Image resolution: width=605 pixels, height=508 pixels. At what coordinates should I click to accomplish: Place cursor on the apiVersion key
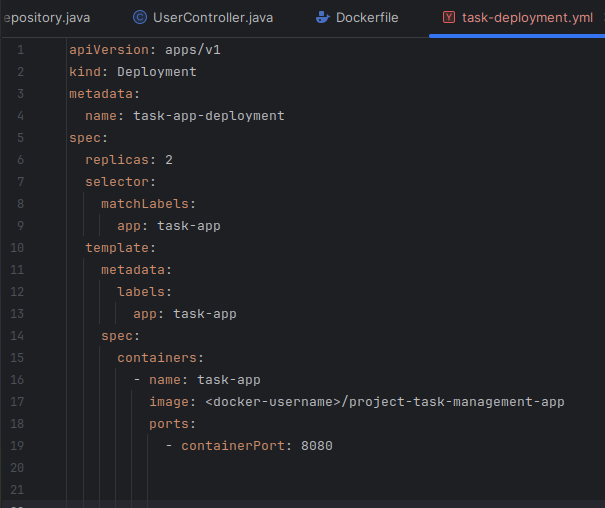pyautogui.click(x=108, y=49)
